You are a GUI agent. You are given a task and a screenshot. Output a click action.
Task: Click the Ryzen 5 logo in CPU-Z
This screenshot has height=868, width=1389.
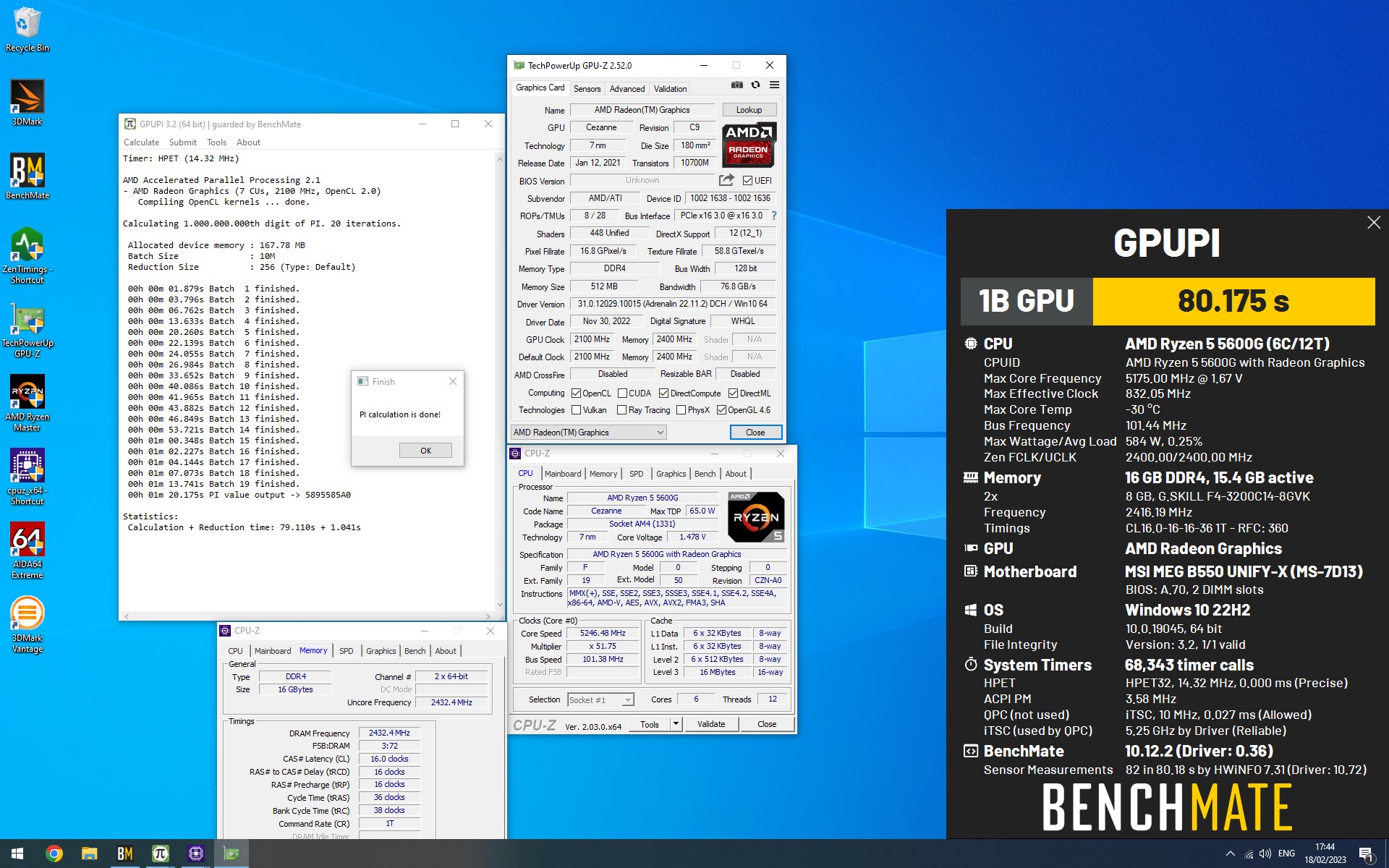pos(756,516)
